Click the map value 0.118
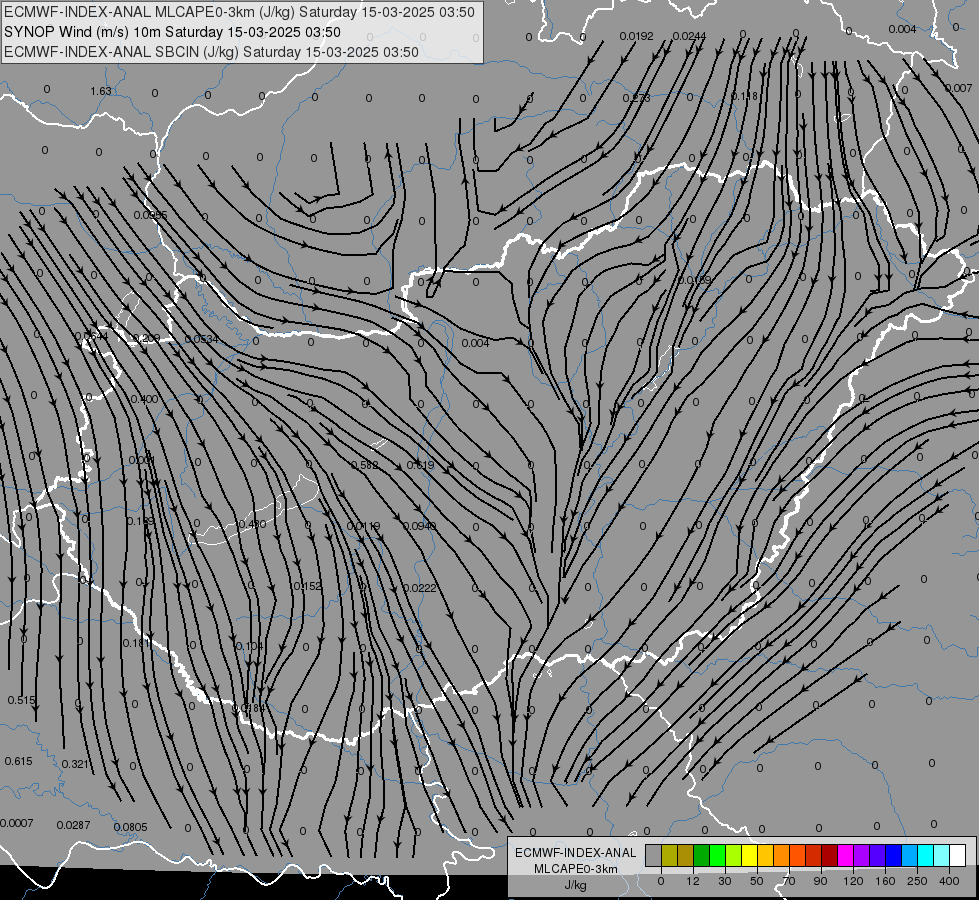The width and height of the screenshot is (979, 900). tap(744, 96)
